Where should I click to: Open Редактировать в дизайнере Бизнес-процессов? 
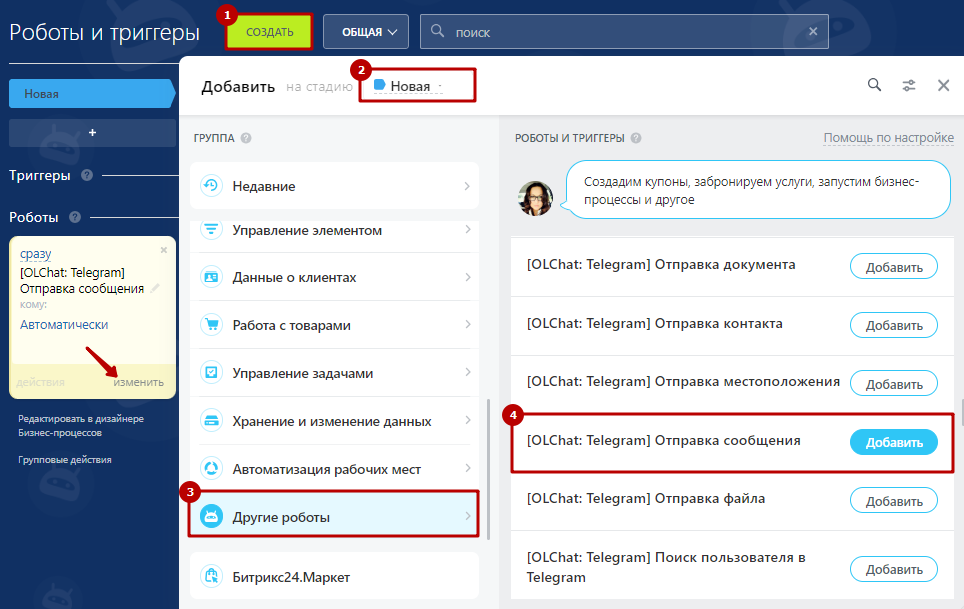(x=81, y=425)
